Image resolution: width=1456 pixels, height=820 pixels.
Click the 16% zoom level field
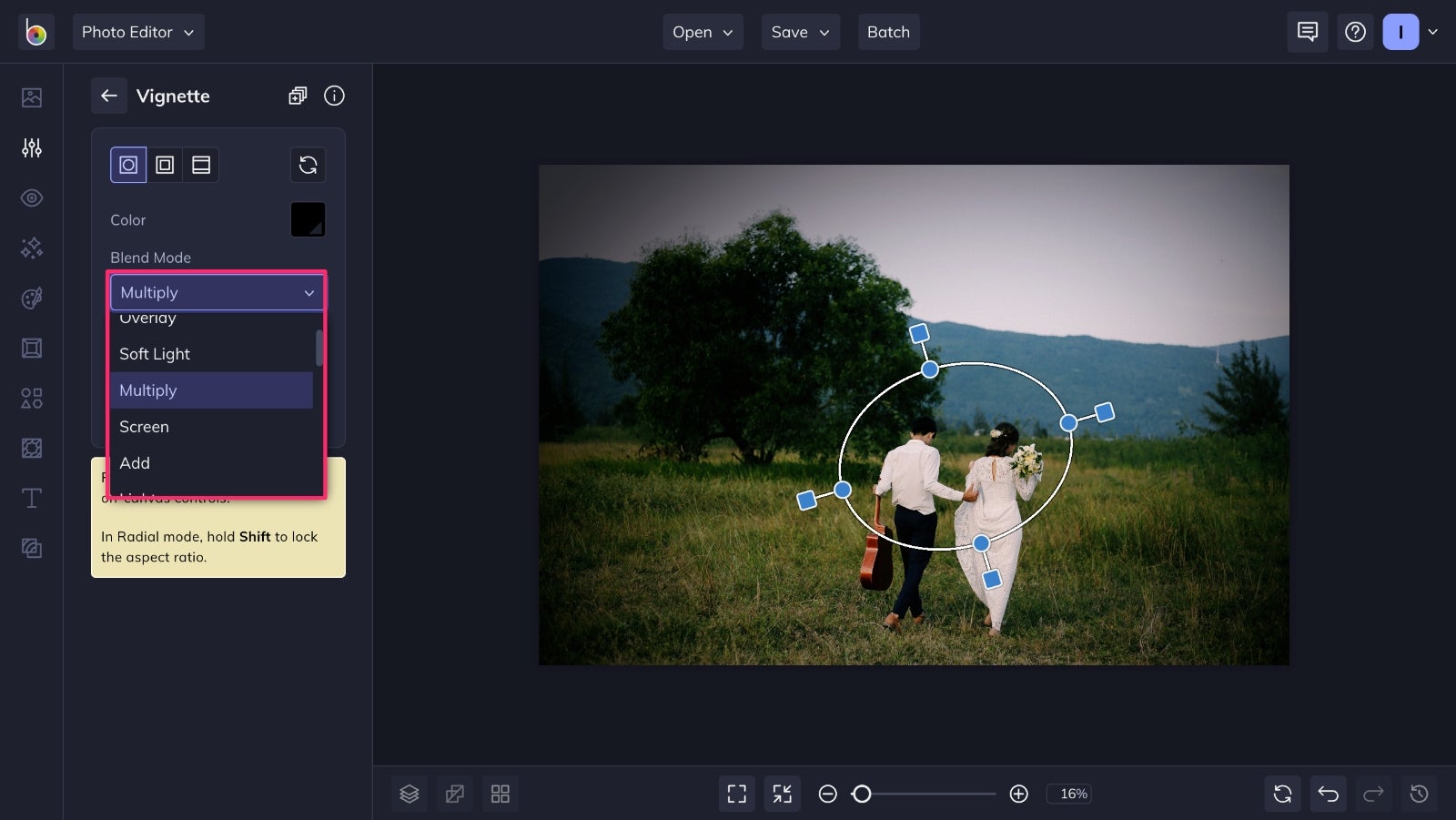tap(1070, 794)
